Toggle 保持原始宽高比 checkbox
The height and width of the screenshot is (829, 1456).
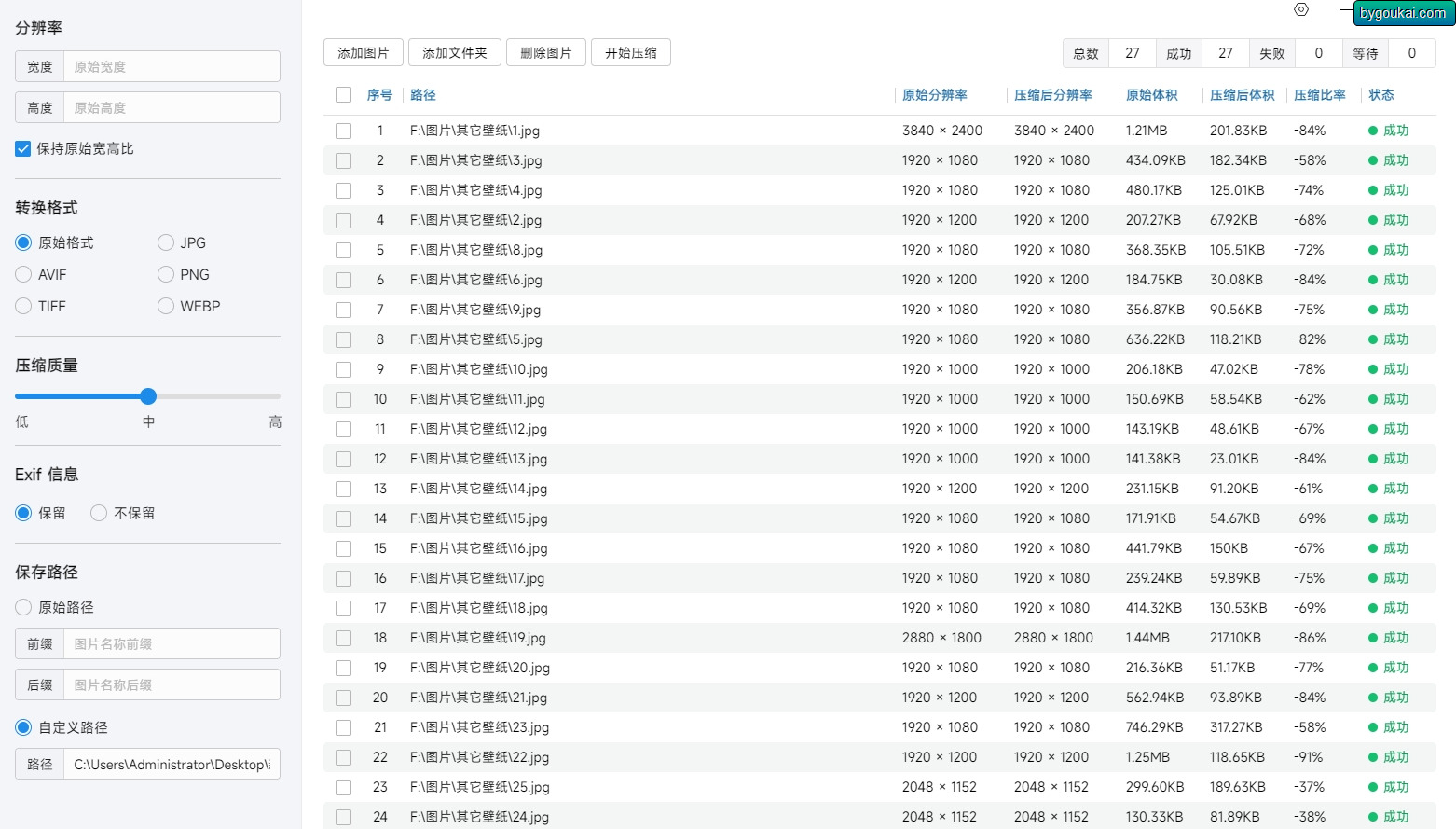pyautogui.click(x=23, y=148)
